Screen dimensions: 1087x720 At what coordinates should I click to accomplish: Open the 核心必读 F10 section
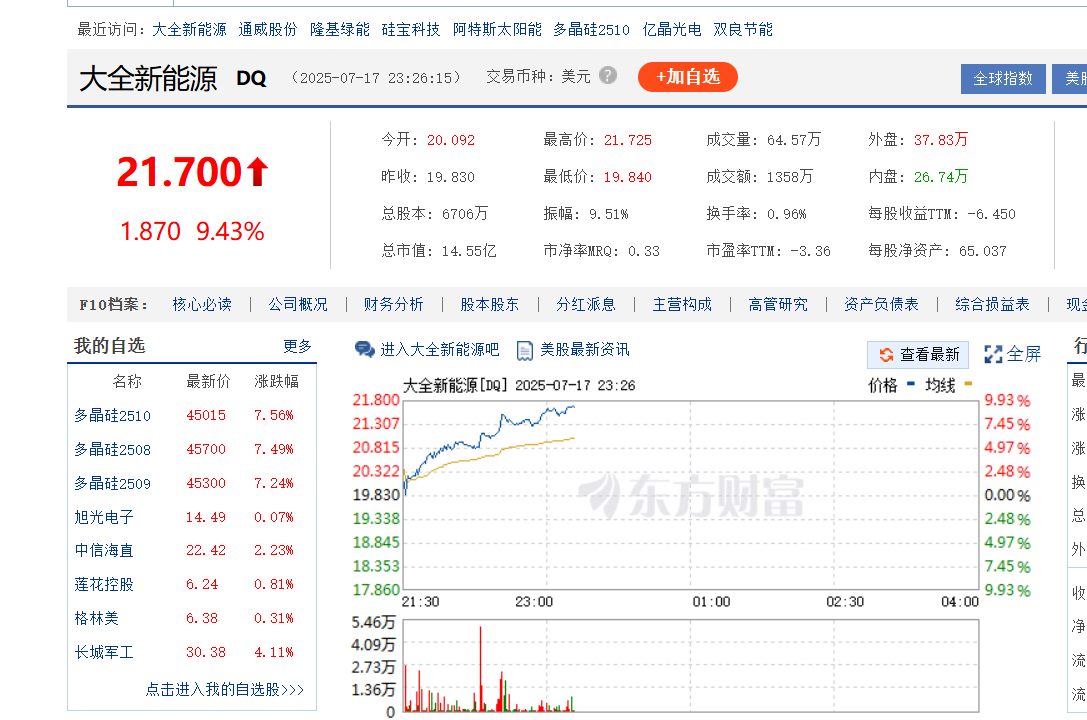[202, 305]
